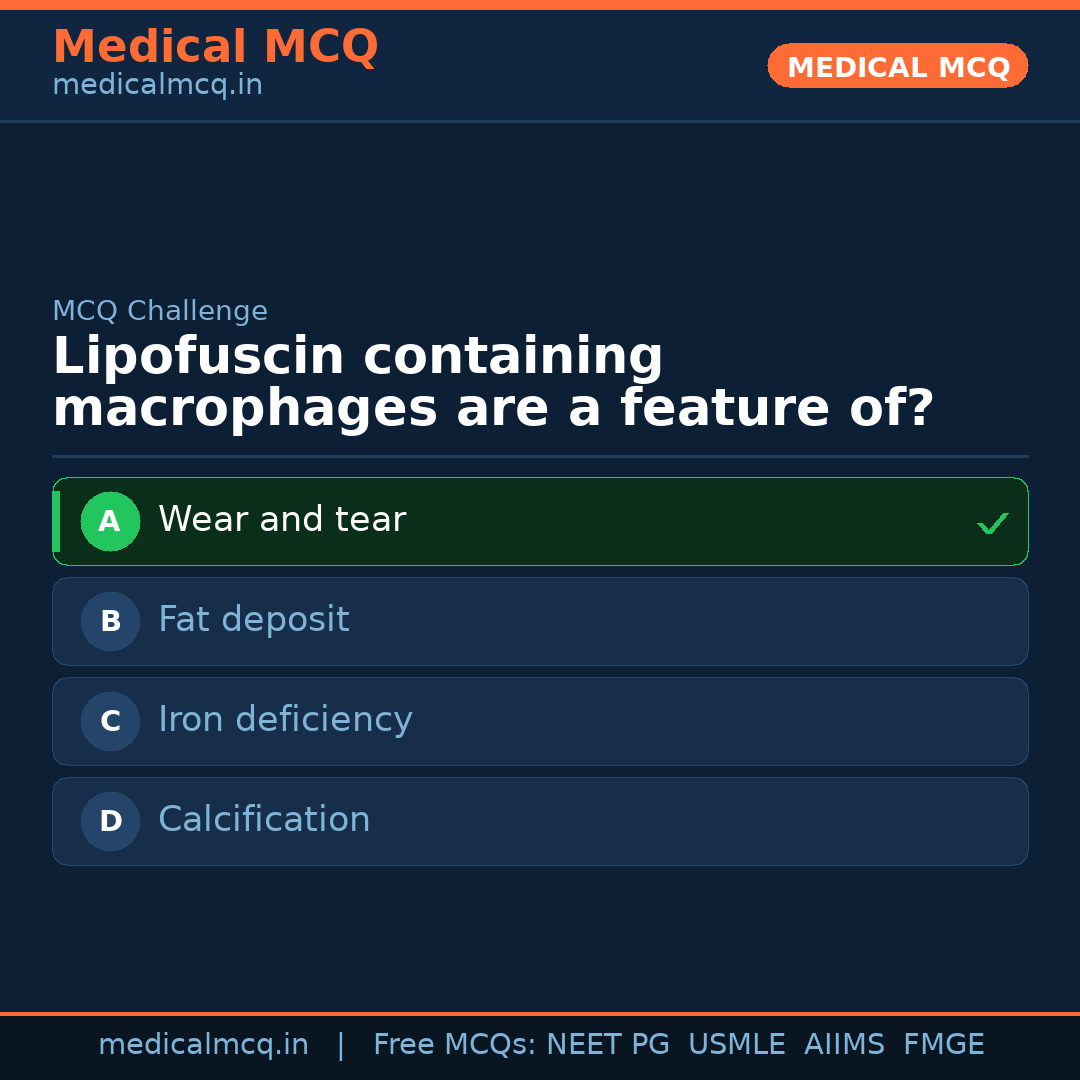Screen dimensions: 1080x1080
Task: Click the 'Free MCQs:' footer text
Action: [x=454, y=1045]
